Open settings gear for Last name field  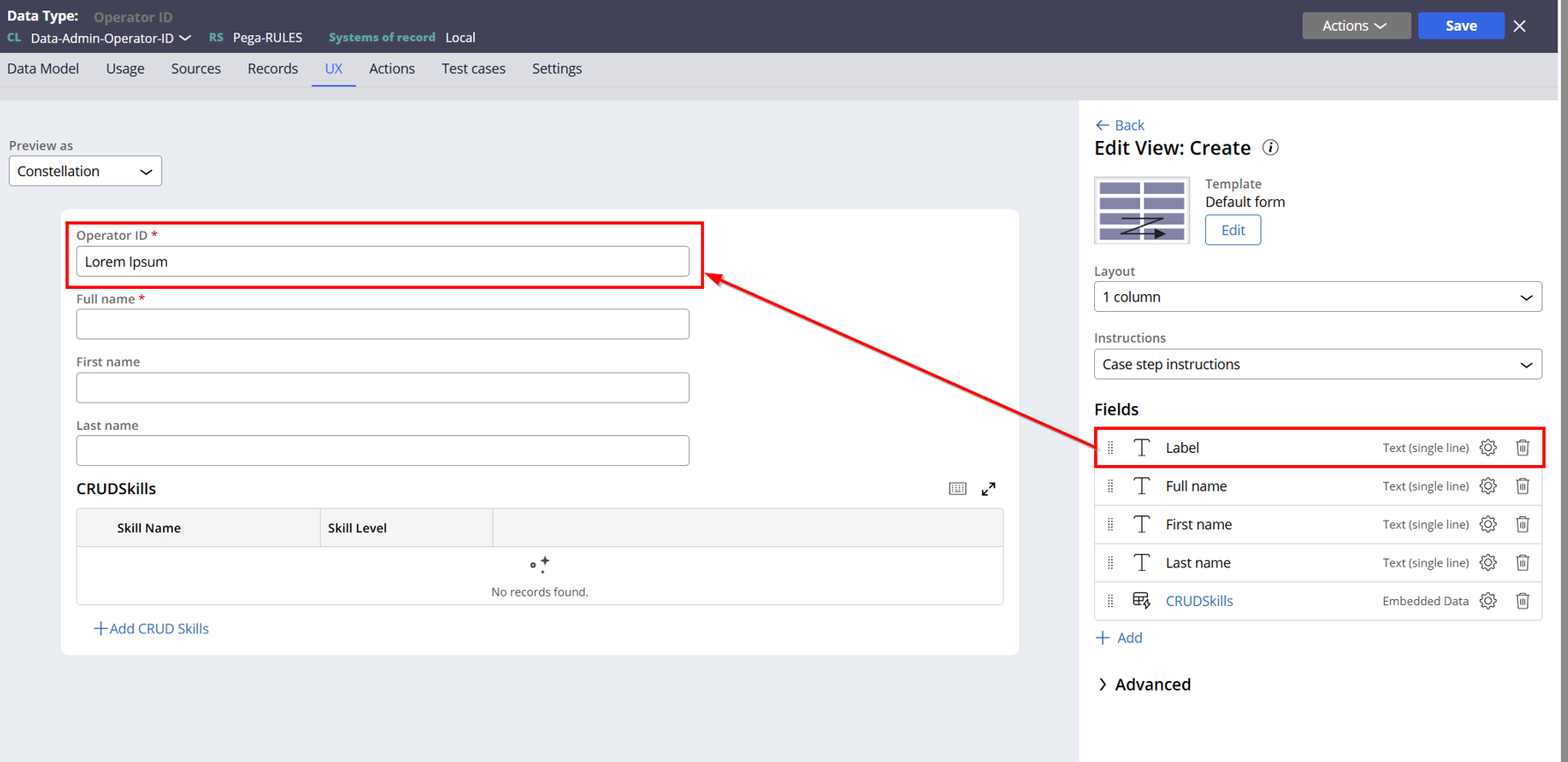[x=1488, y=562]
